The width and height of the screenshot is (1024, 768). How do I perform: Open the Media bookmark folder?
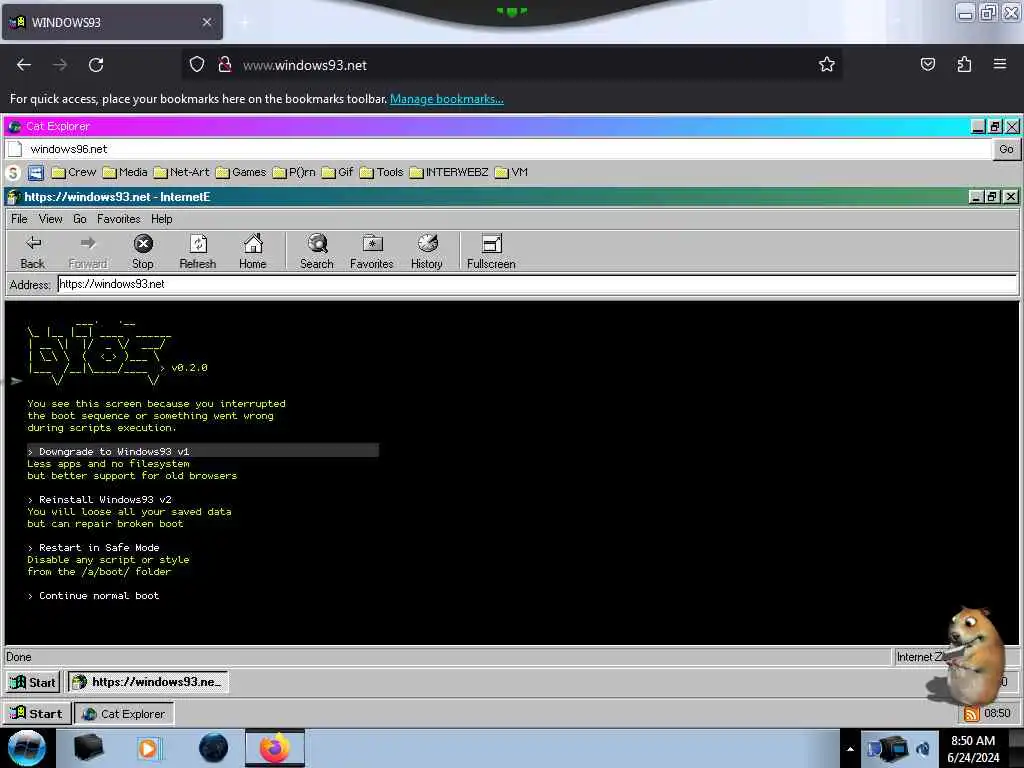pyautogui.click(x=125, y=172)
